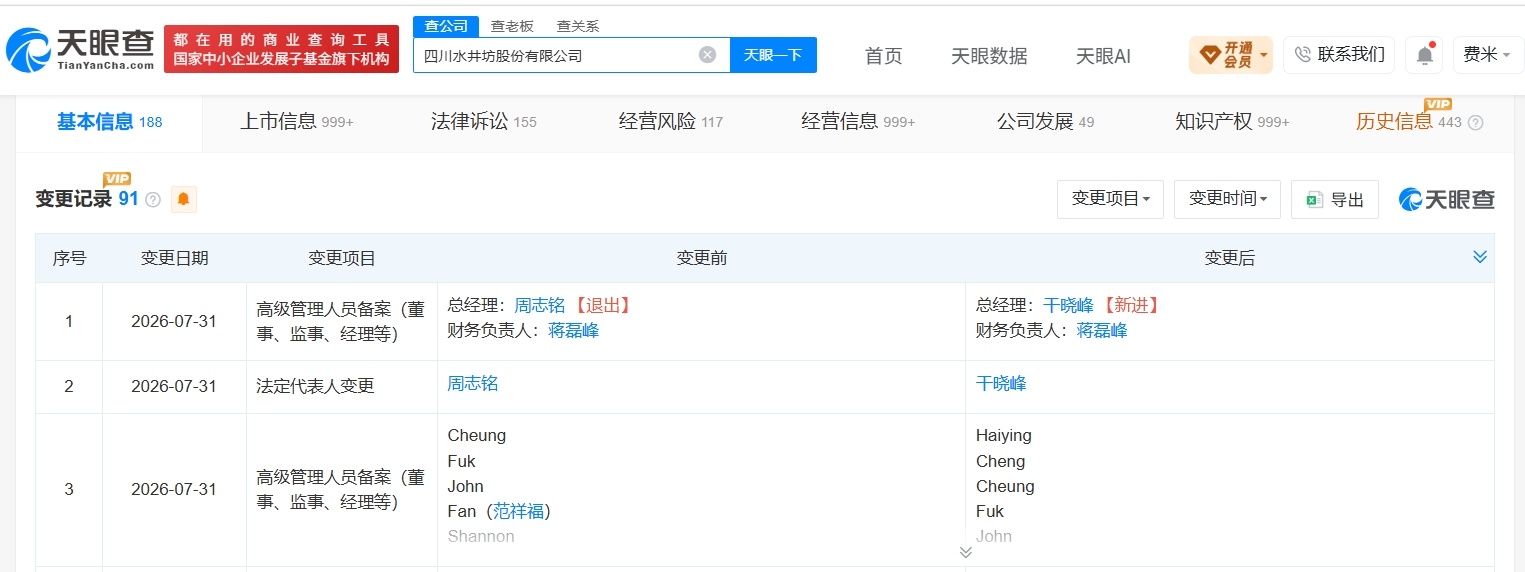Image resolution: width=1525 pixels, height=572 pixels.
Task: Open the 费米 account dropdown
Action: pyautogui.click(x=1487, y=55)
